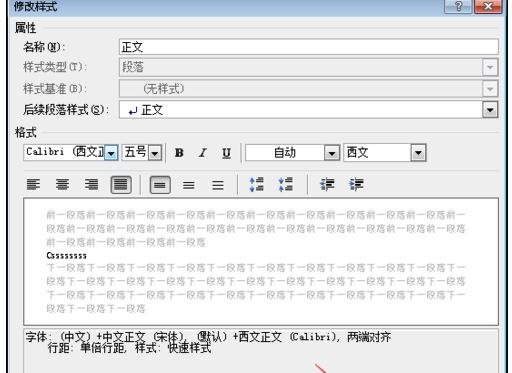Open the 自动 font color dropdown
The image size is (512, 373).
point(332,153)
